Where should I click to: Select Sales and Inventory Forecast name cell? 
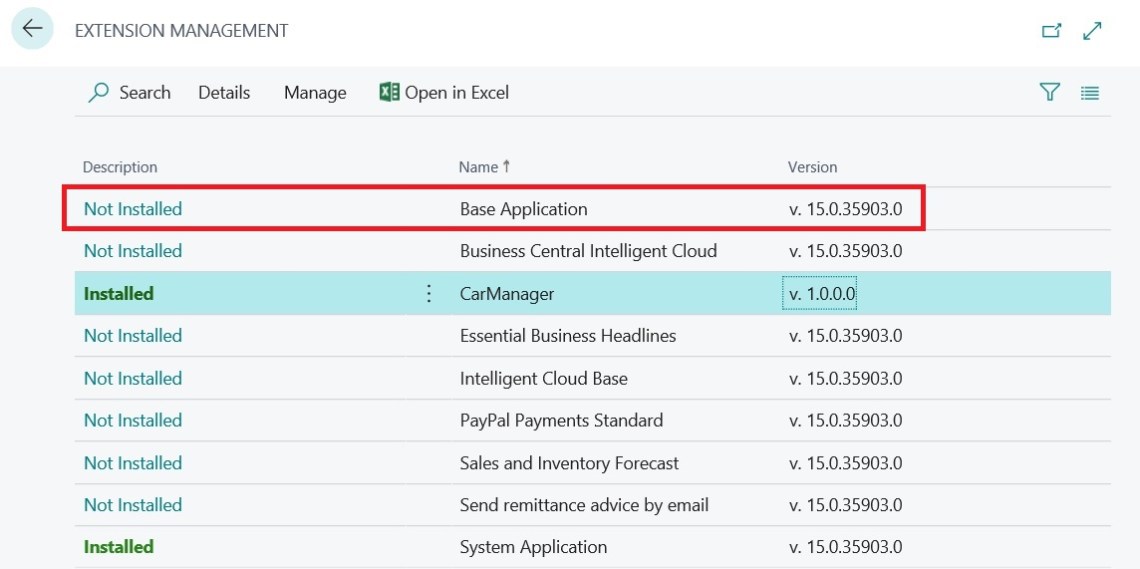coord(569,463)
